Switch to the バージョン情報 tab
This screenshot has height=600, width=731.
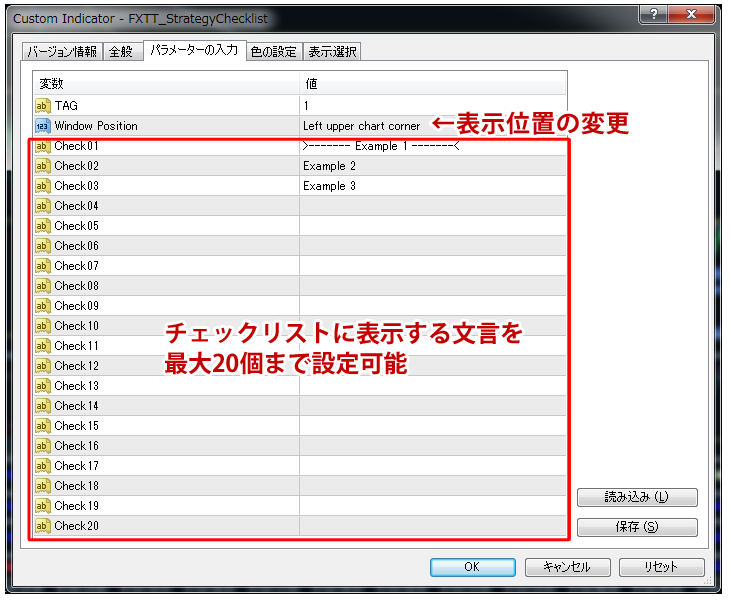pyautogui.click(x=62, y=52)
